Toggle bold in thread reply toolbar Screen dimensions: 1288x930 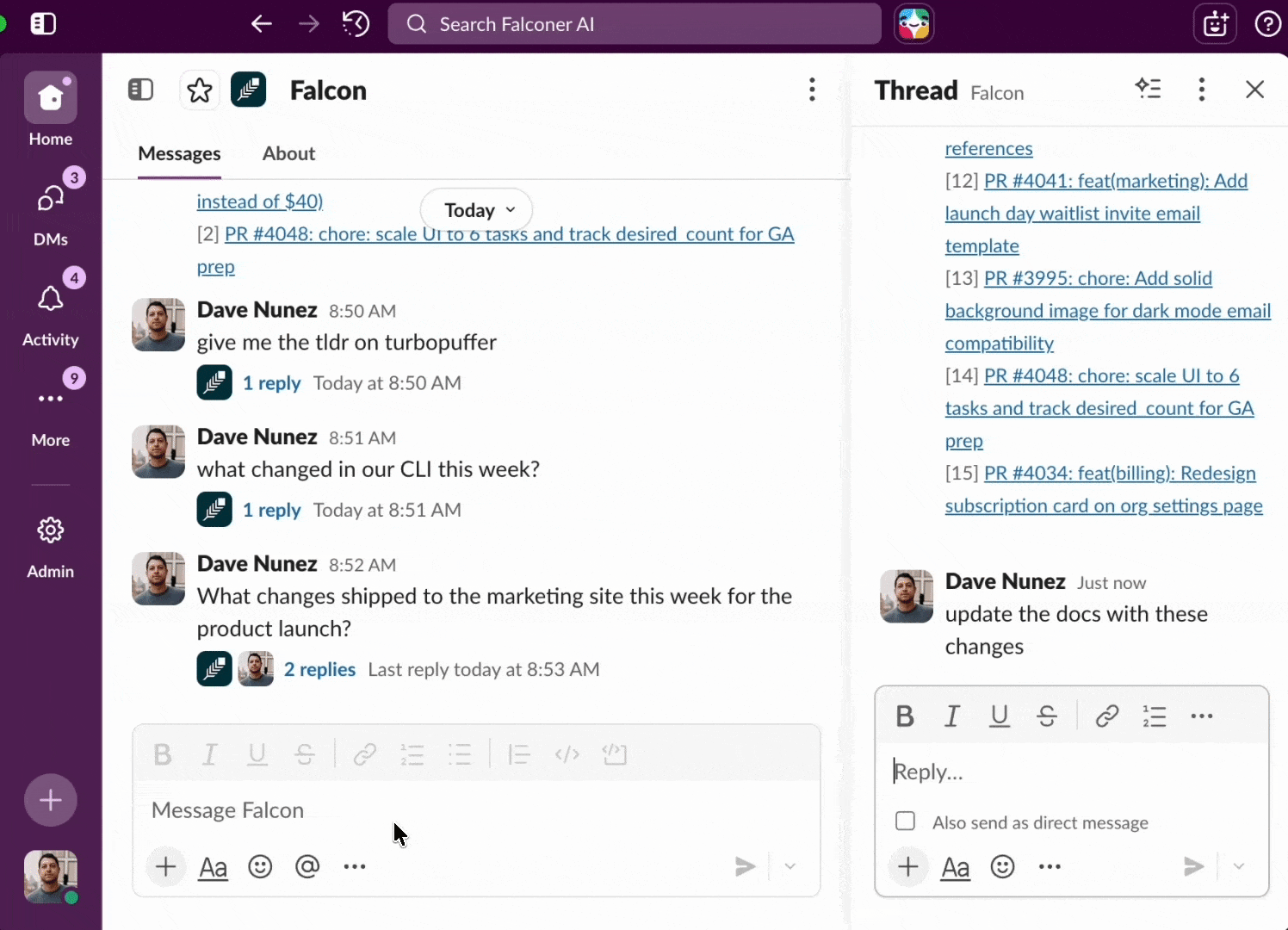point(905,716)
